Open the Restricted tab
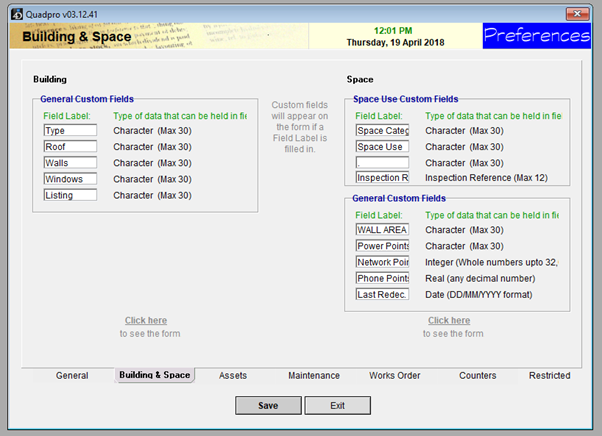The image size is (602, 436). [x=549, y=375]
